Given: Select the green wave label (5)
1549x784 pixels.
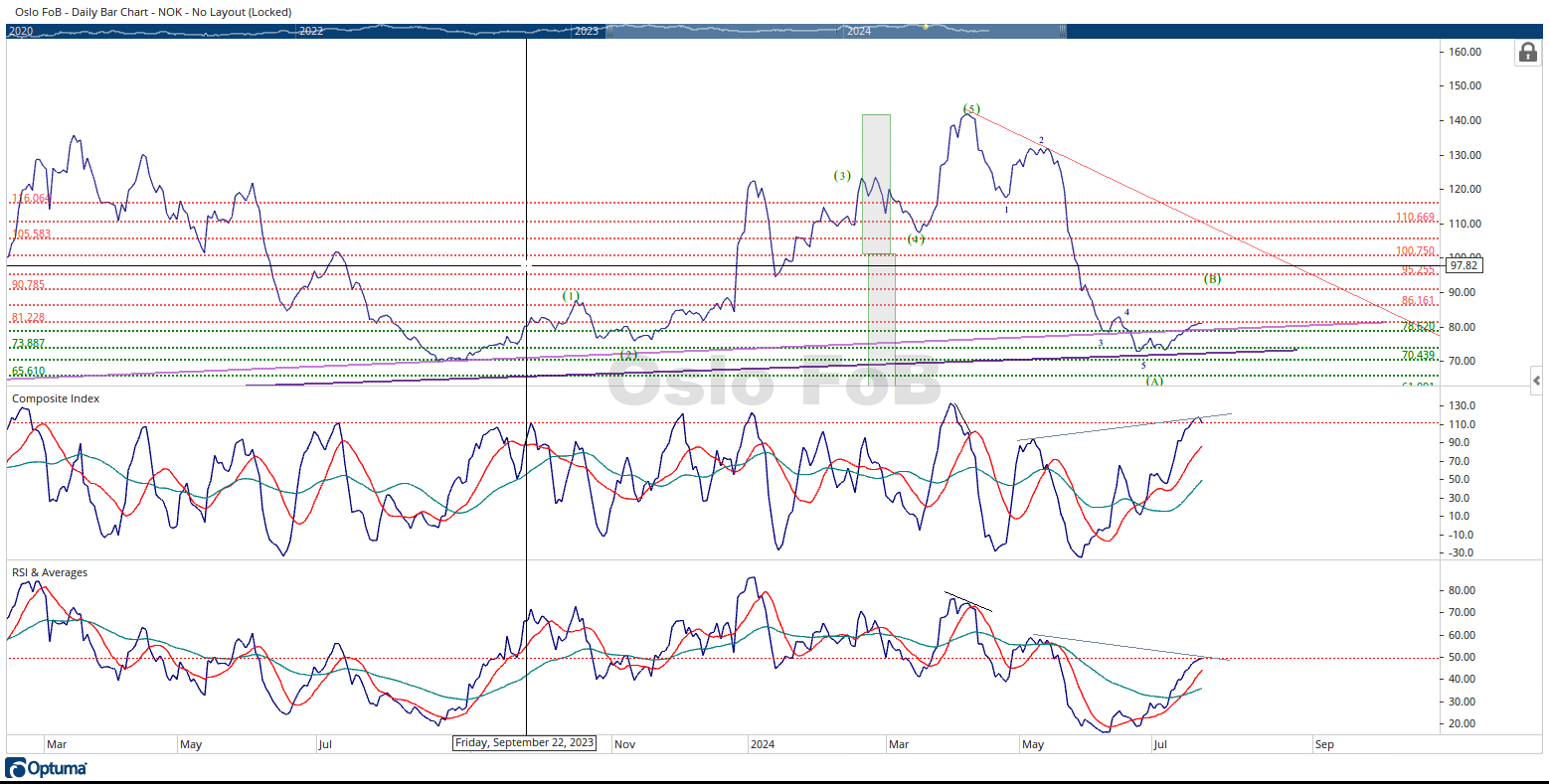Looking at the screenshot, I should click(971, 108).
